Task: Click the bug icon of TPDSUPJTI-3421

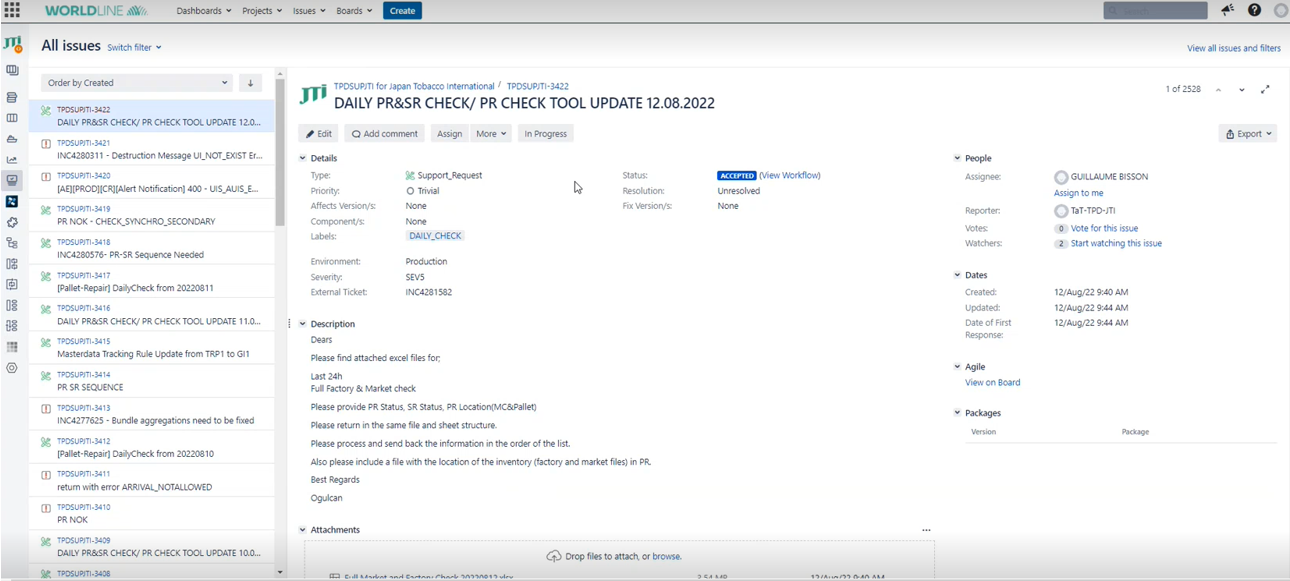Action: click(x=46, y=144)
